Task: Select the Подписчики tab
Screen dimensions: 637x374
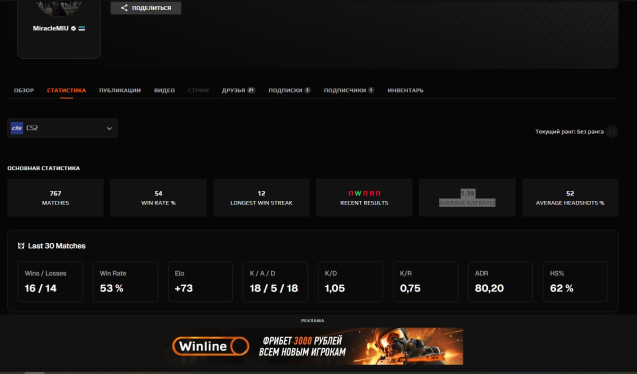Action: [x=349, y=90]
